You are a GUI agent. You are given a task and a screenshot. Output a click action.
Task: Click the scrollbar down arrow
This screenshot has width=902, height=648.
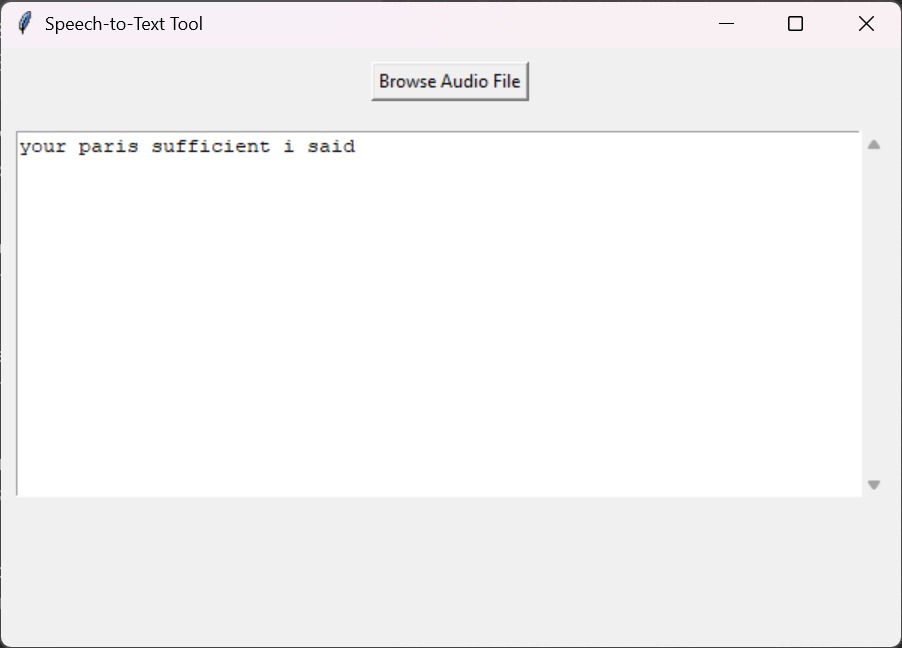(874, 485)
